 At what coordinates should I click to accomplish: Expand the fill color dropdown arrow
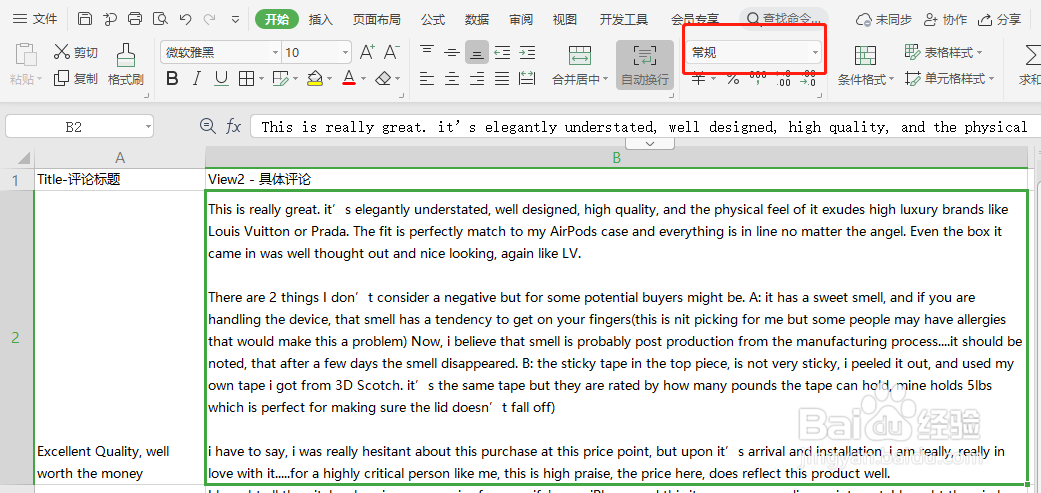(329, 79)
